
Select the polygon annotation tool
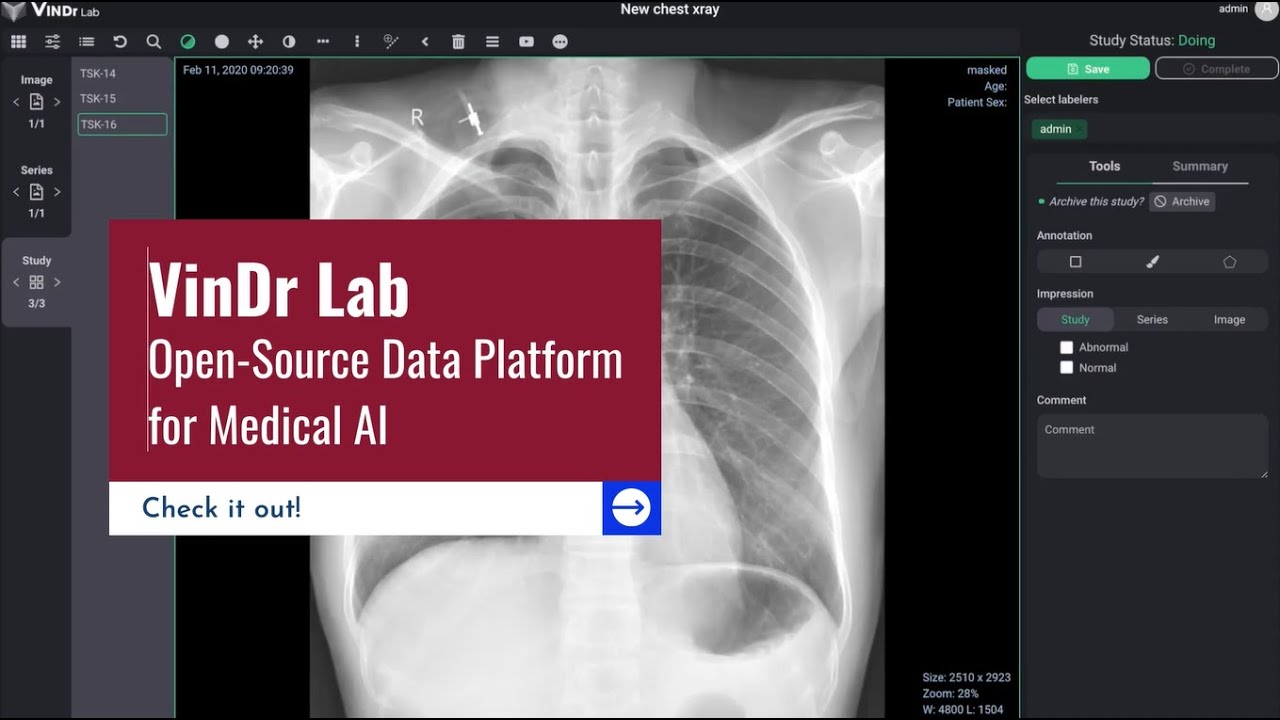coord(1230,262)
